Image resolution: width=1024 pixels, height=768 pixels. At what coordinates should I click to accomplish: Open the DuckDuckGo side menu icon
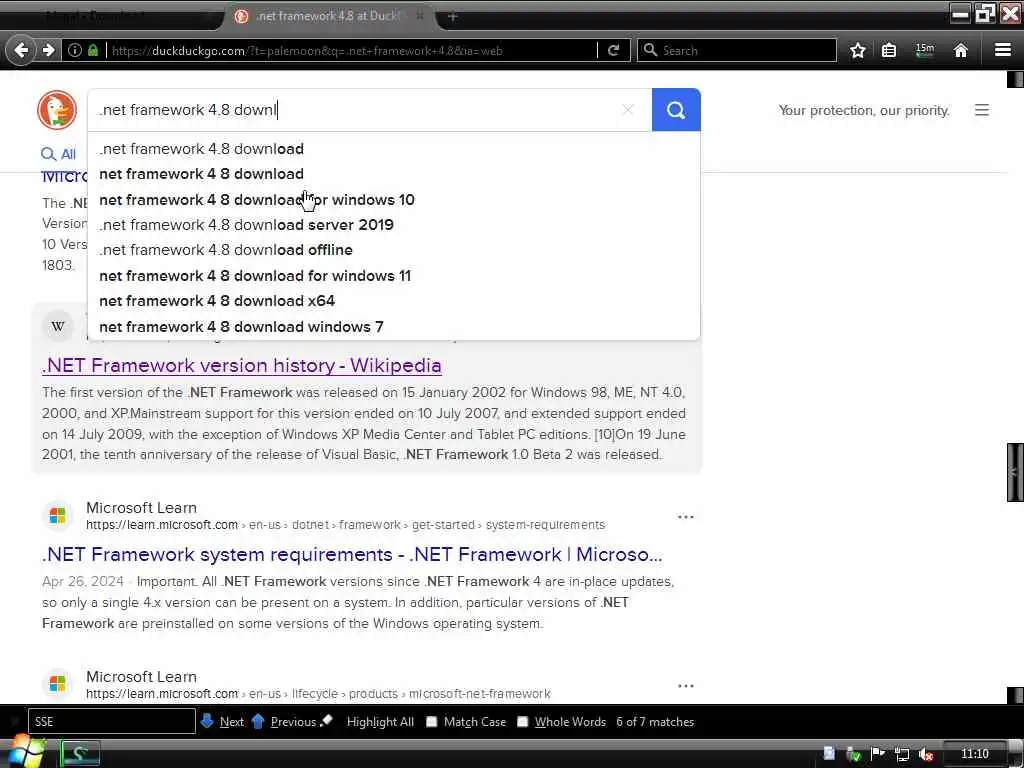(x=981, y=110)
